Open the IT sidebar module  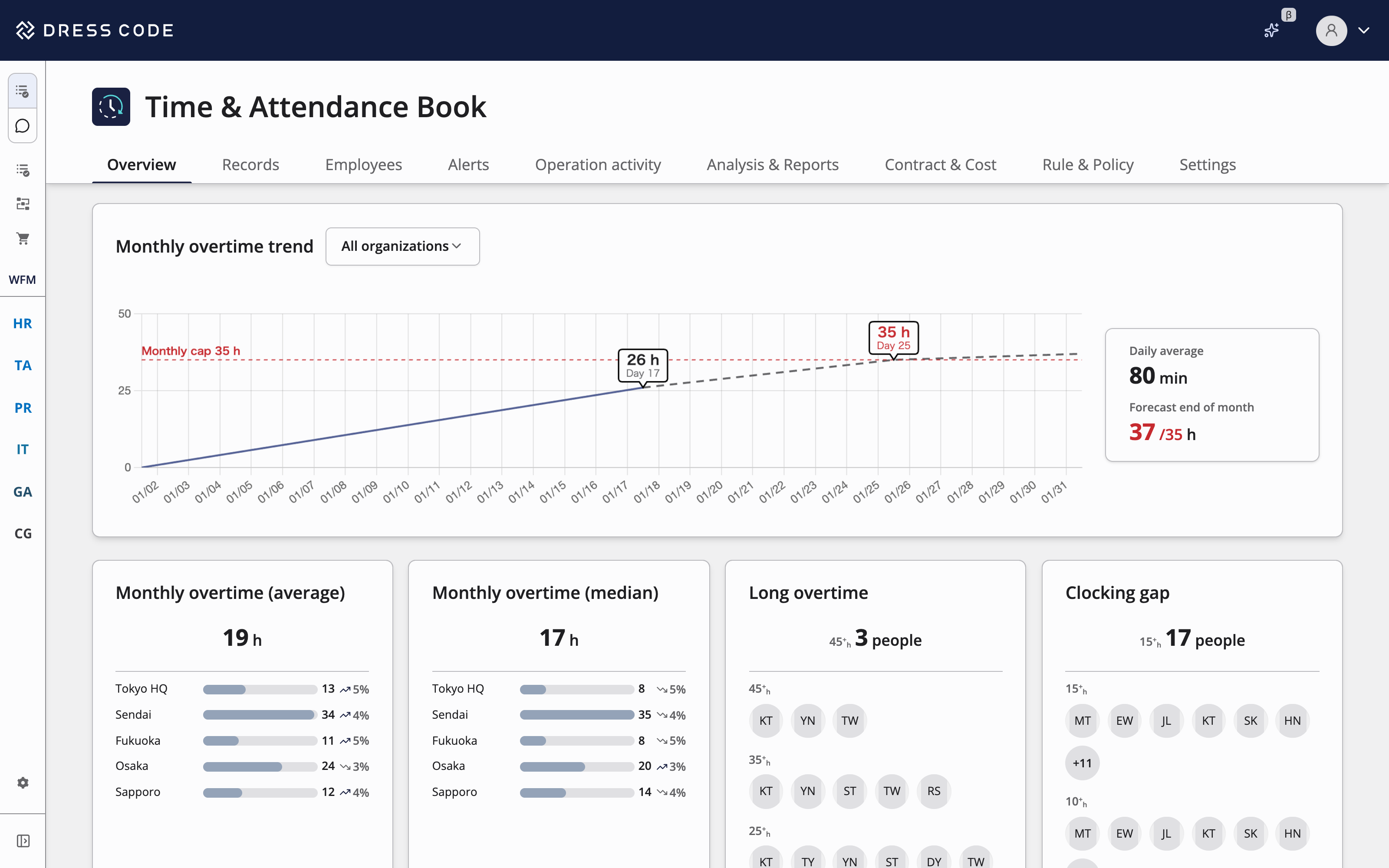[23, 450]
